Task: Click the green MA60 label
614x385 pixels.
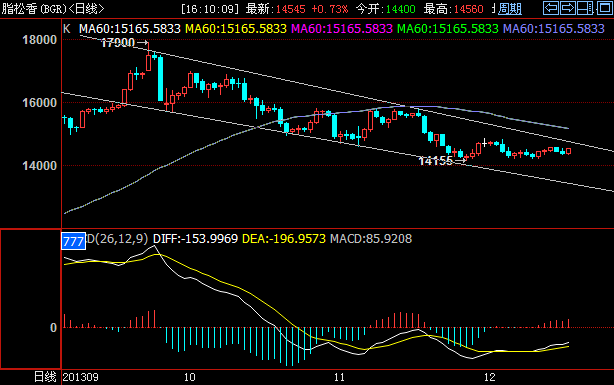Action: click(x=448, y=29)
